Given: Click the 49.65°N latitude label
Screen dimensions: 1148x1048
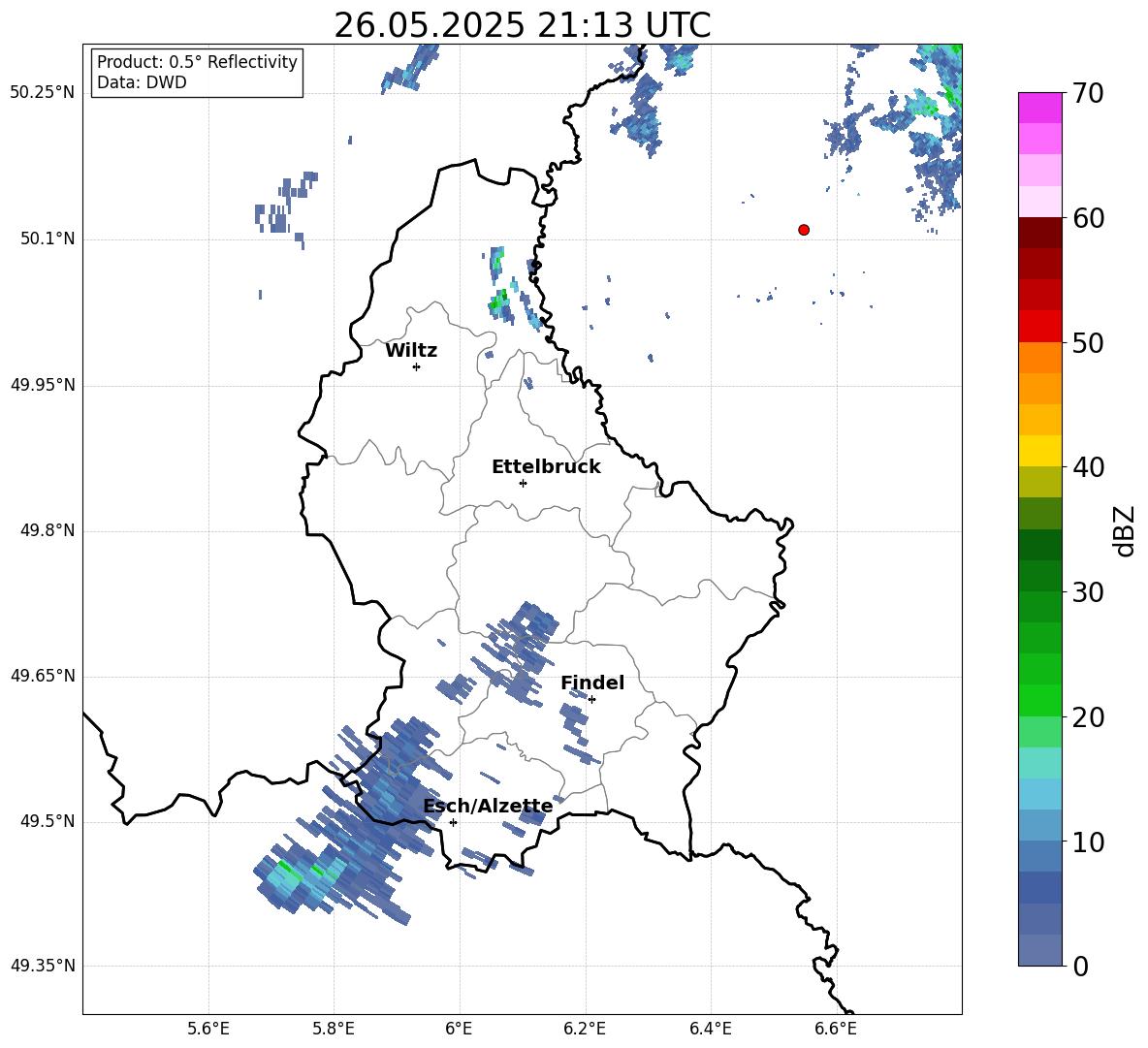Looking at the screenshot, I should coord(43,676).
